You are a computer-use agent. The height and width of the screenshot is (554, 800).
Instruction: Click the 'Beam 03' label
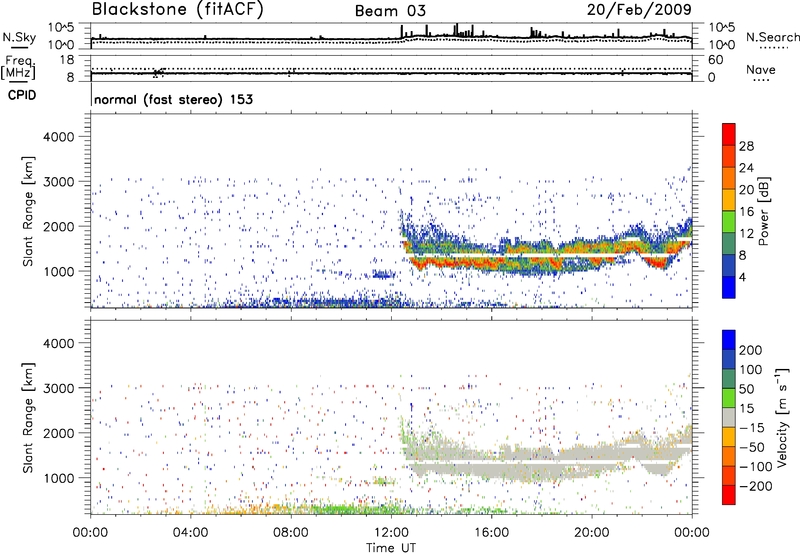[390, 11]
